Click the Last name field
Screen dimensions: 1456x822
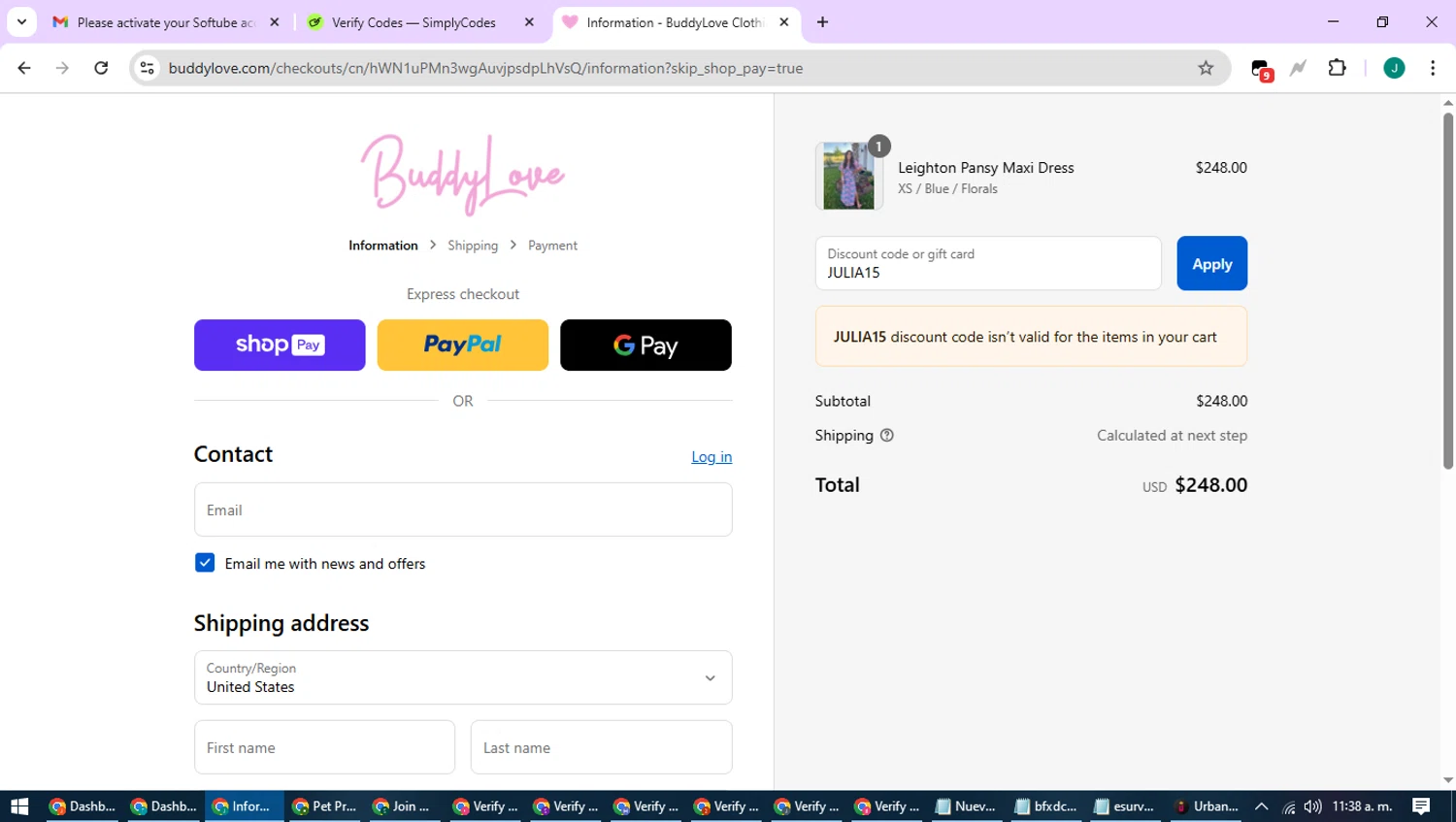tap(602, 747)
